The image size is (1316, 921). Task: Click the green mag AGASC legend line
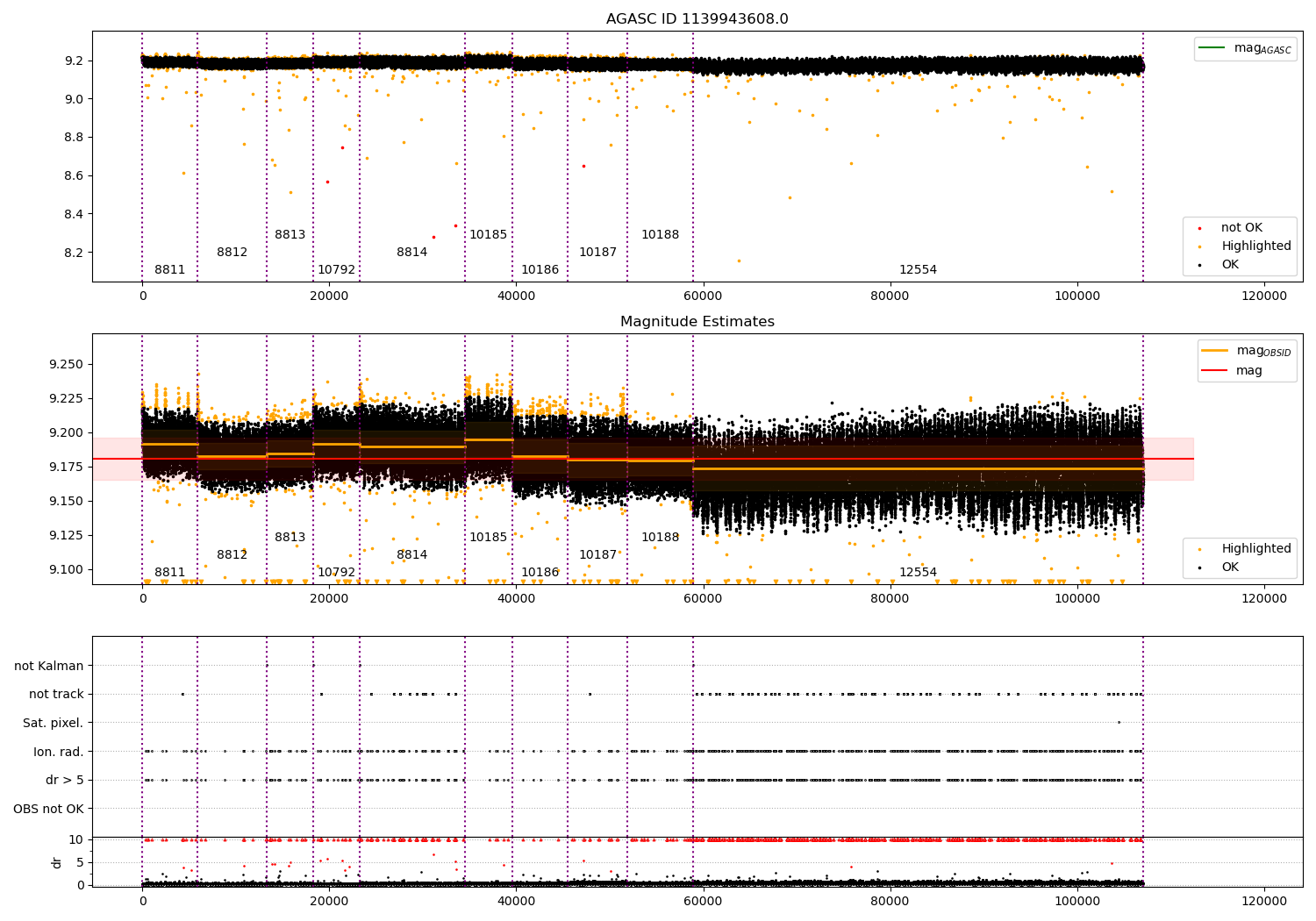pos(1212,48)
